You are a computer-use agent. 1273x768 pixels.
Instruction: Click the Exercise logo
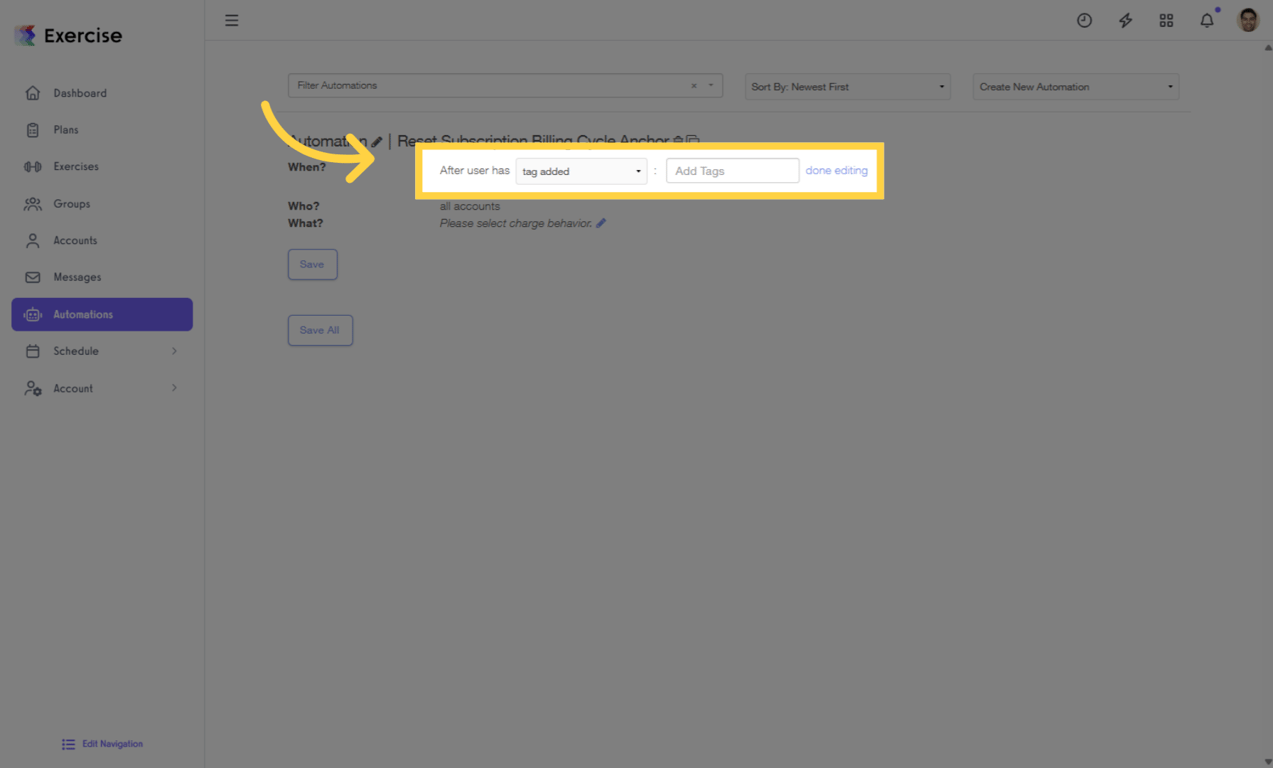[x=68, y=36]
